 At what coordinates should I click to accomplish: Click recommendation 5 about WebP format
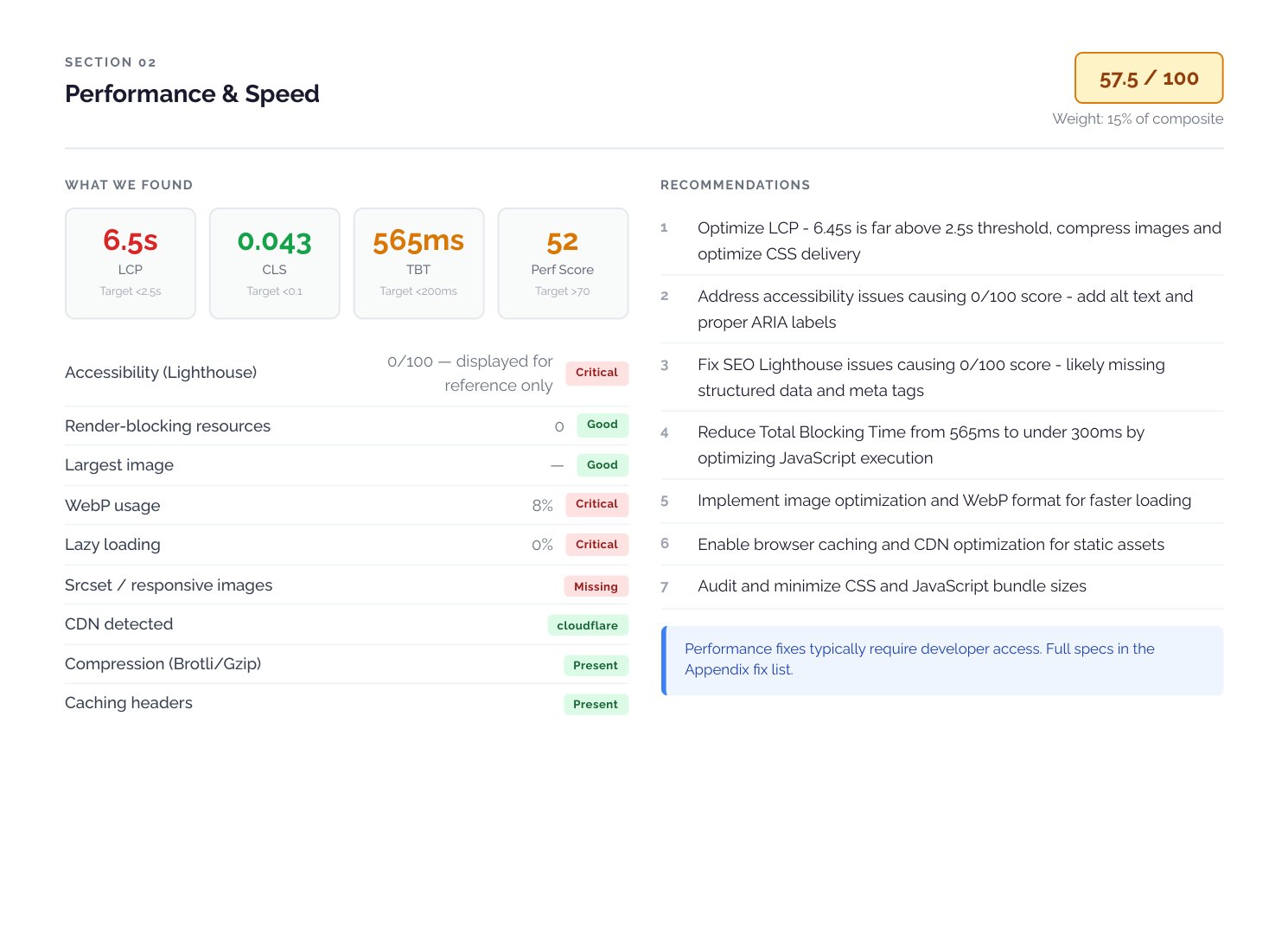(942, 501)
